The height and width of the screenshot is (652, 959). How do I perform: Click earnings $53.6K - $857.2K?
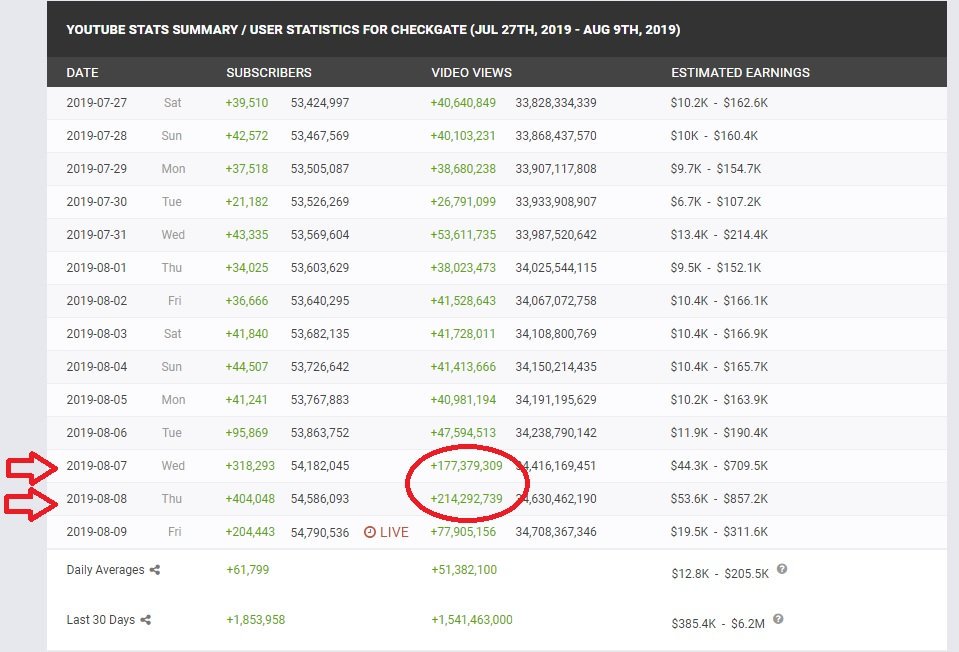pos(719,499)
